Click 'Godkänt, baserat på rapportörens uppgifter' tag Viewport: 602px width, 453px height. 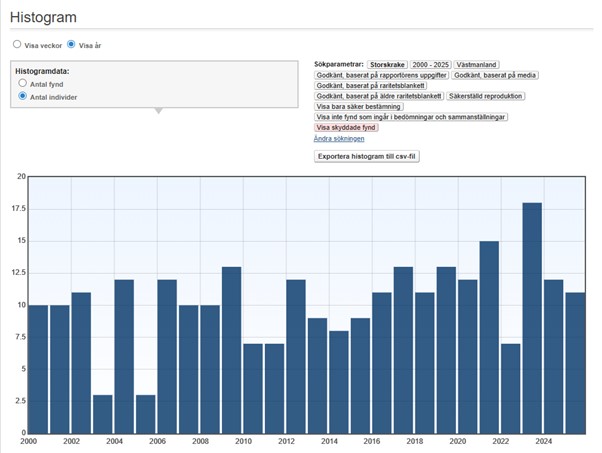(x=381, y=75)
